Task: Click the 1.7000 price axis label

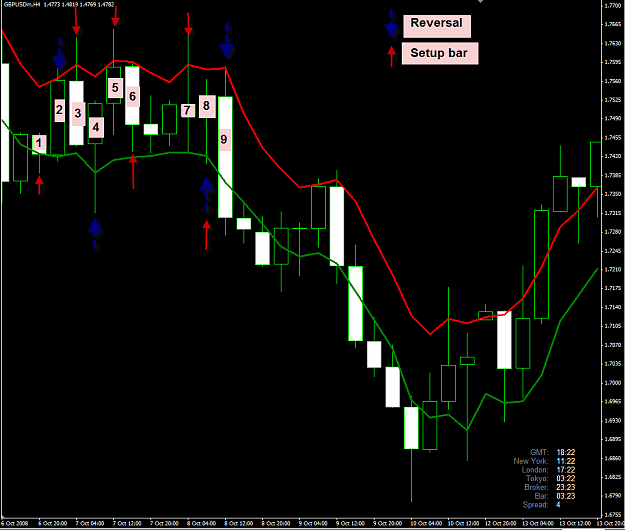Action: point(613,383)
